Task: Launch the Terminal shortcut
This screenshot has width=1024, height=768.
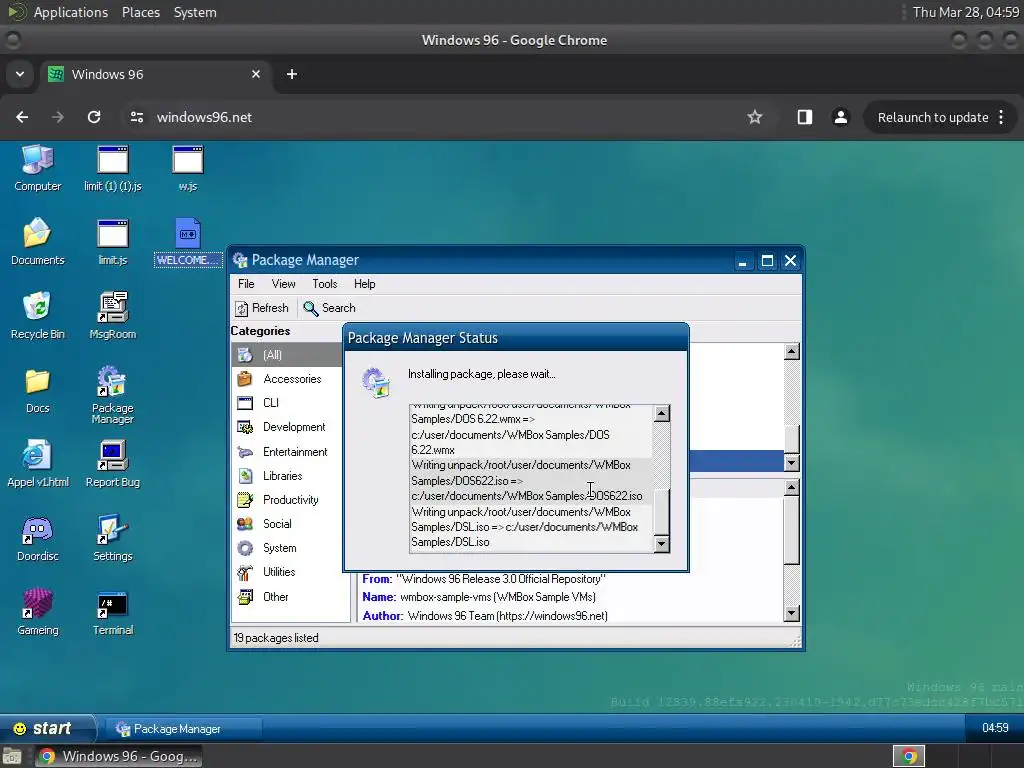Action: (x=112, y=612)
